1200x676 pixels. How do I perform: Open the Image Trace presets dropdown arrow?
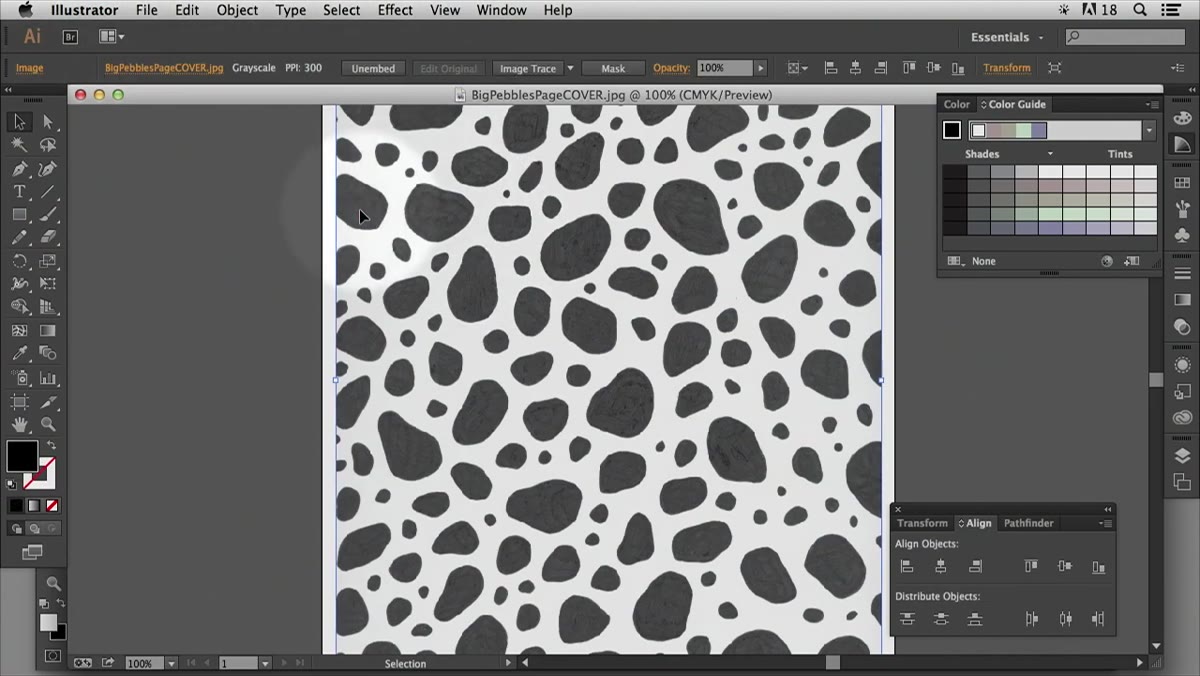click(570, 68)
